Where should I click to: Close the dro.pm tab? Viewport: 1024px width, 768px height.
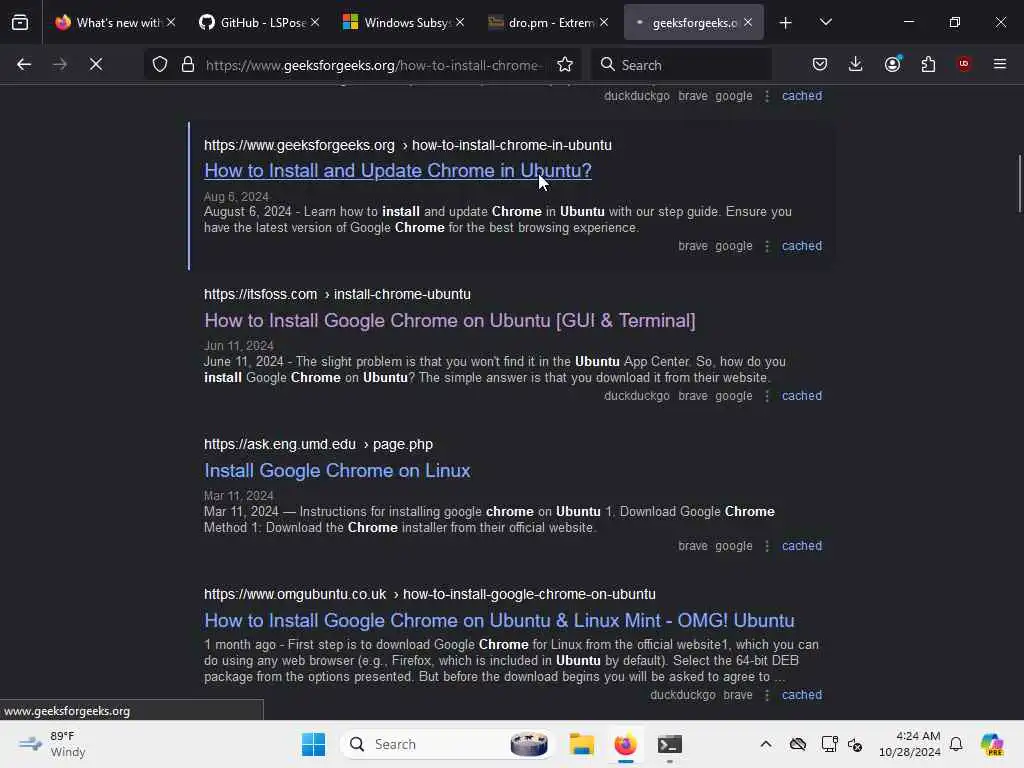[604, 22]
